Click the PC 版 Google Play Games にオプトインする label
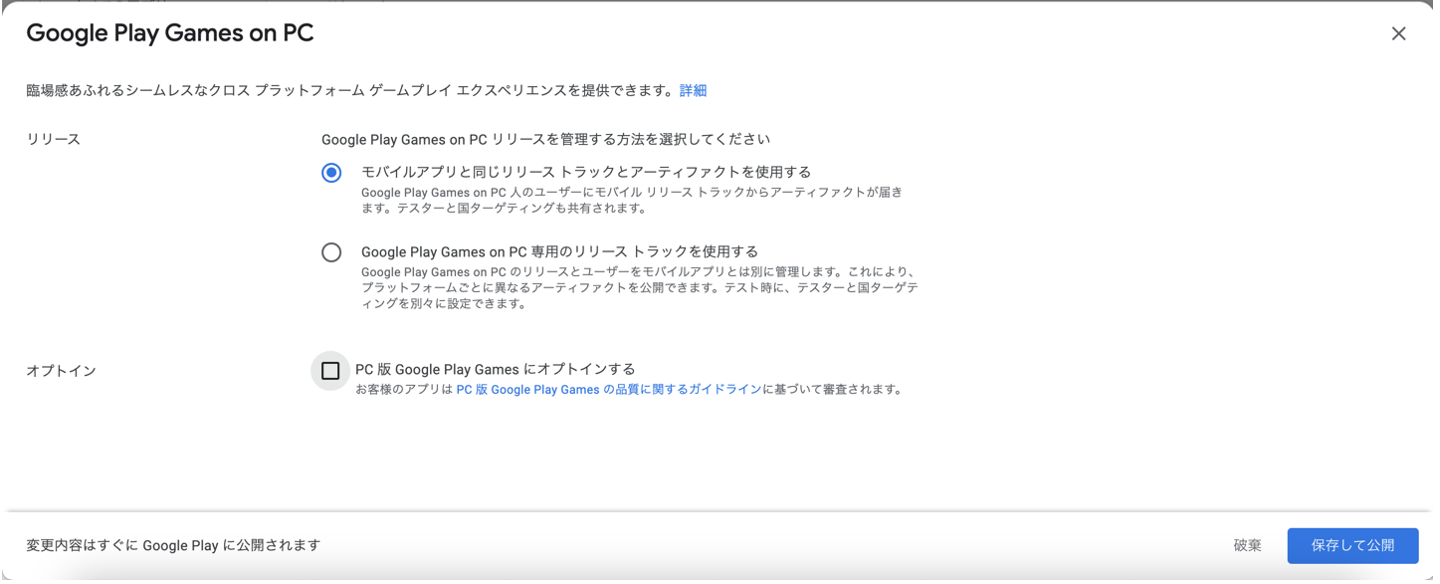This screenshot has width=1440, height=584. pyautogui.click(x=495, y=369)
